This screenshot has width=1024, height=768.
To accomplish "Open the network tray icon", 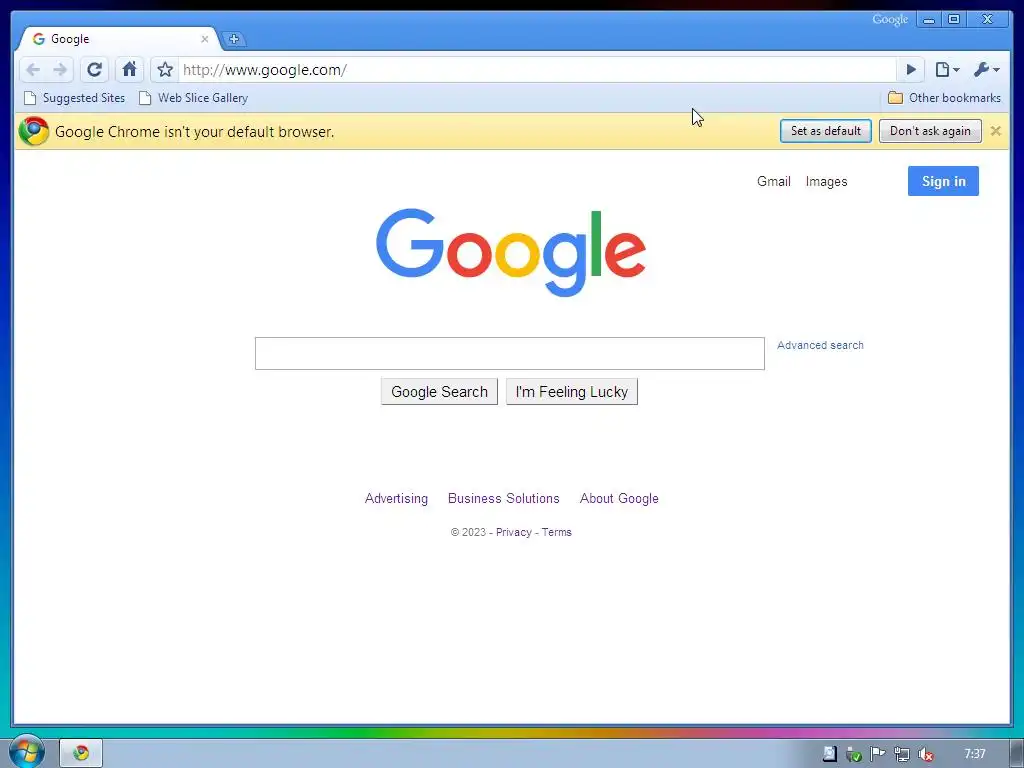I will pyautogui.click(x=902, y=754).
